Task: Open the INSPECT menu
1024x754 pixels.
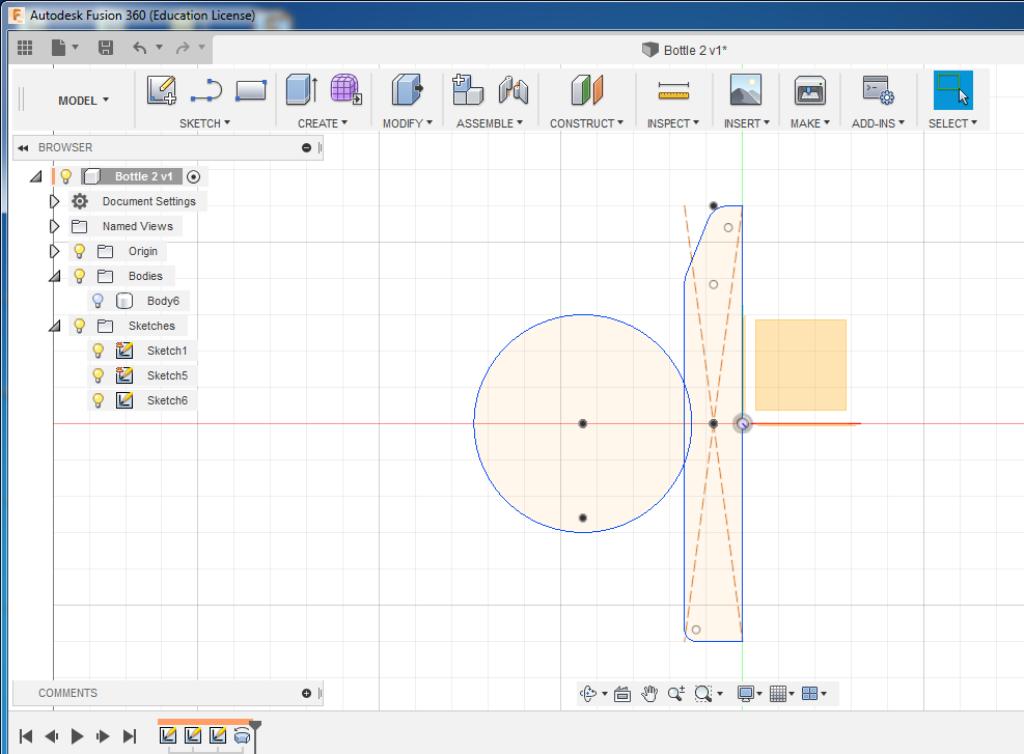Action: pos(673,123)
